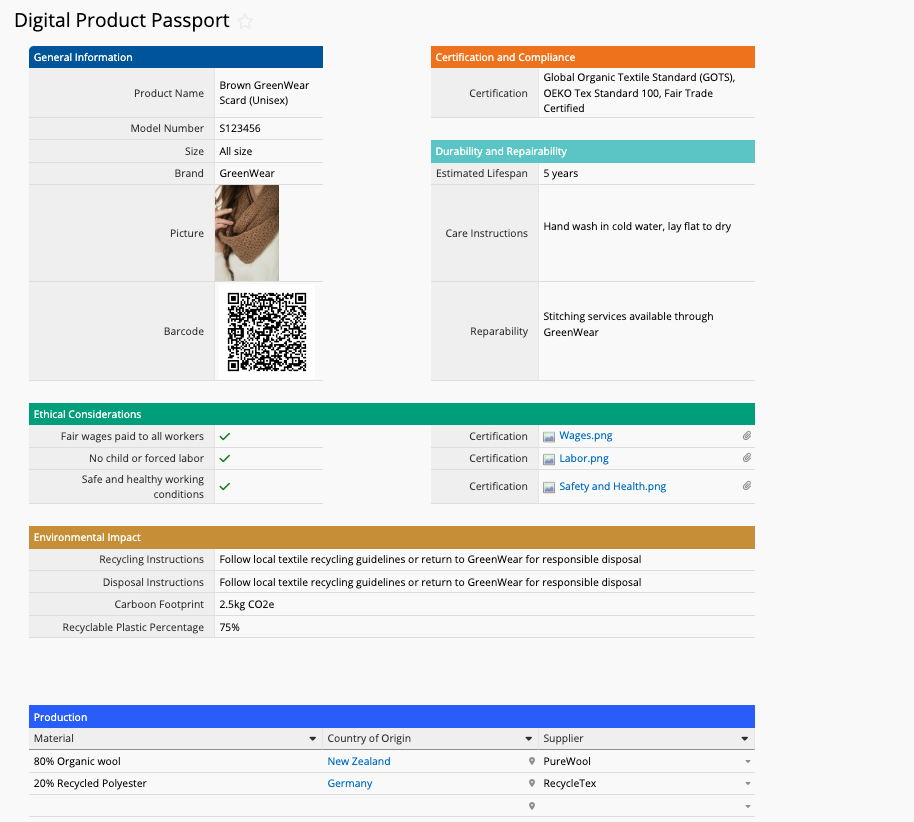914x822 pixels.
Task: Open the Country of Origin column dropdown
Action: (x=529, y=739)
